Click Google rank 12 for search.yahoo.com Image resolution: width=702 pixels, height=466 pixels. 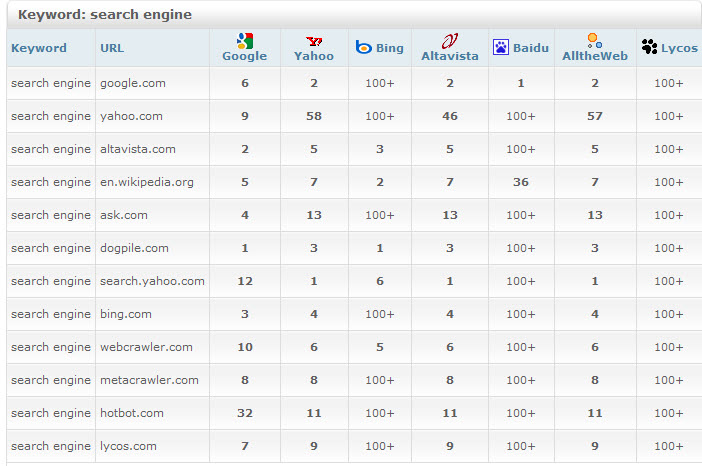click(245, 281)
